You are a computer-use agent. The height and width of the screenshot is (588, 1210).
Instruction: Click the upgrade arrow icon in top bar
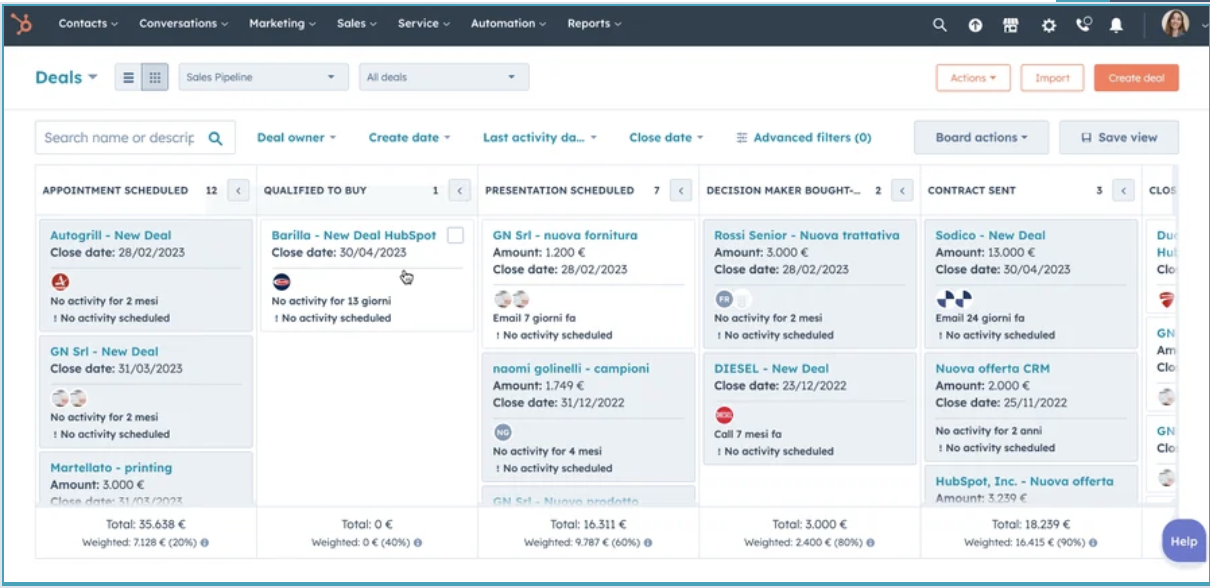click(x=975, y=25)
